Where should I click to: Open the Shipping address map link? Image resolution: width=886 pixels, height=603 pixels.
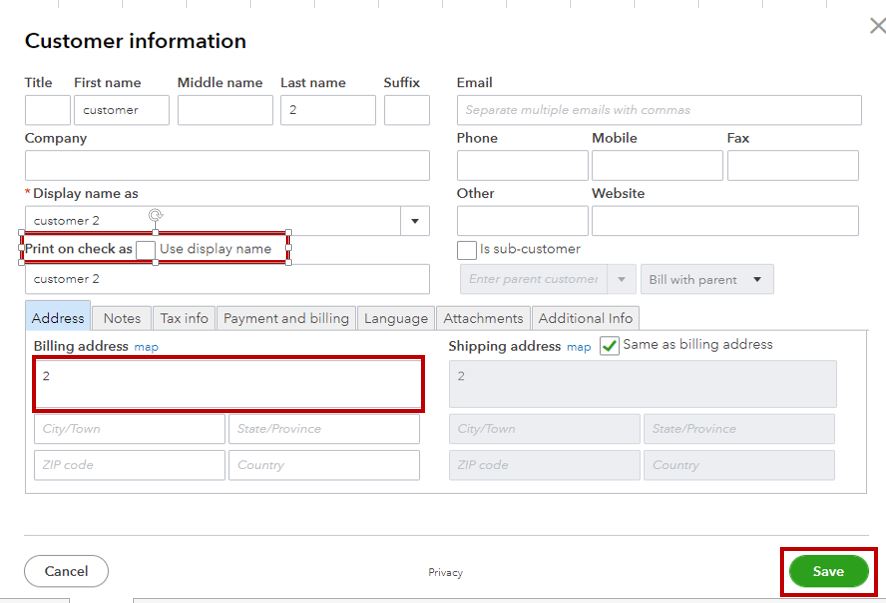point(579,347)
